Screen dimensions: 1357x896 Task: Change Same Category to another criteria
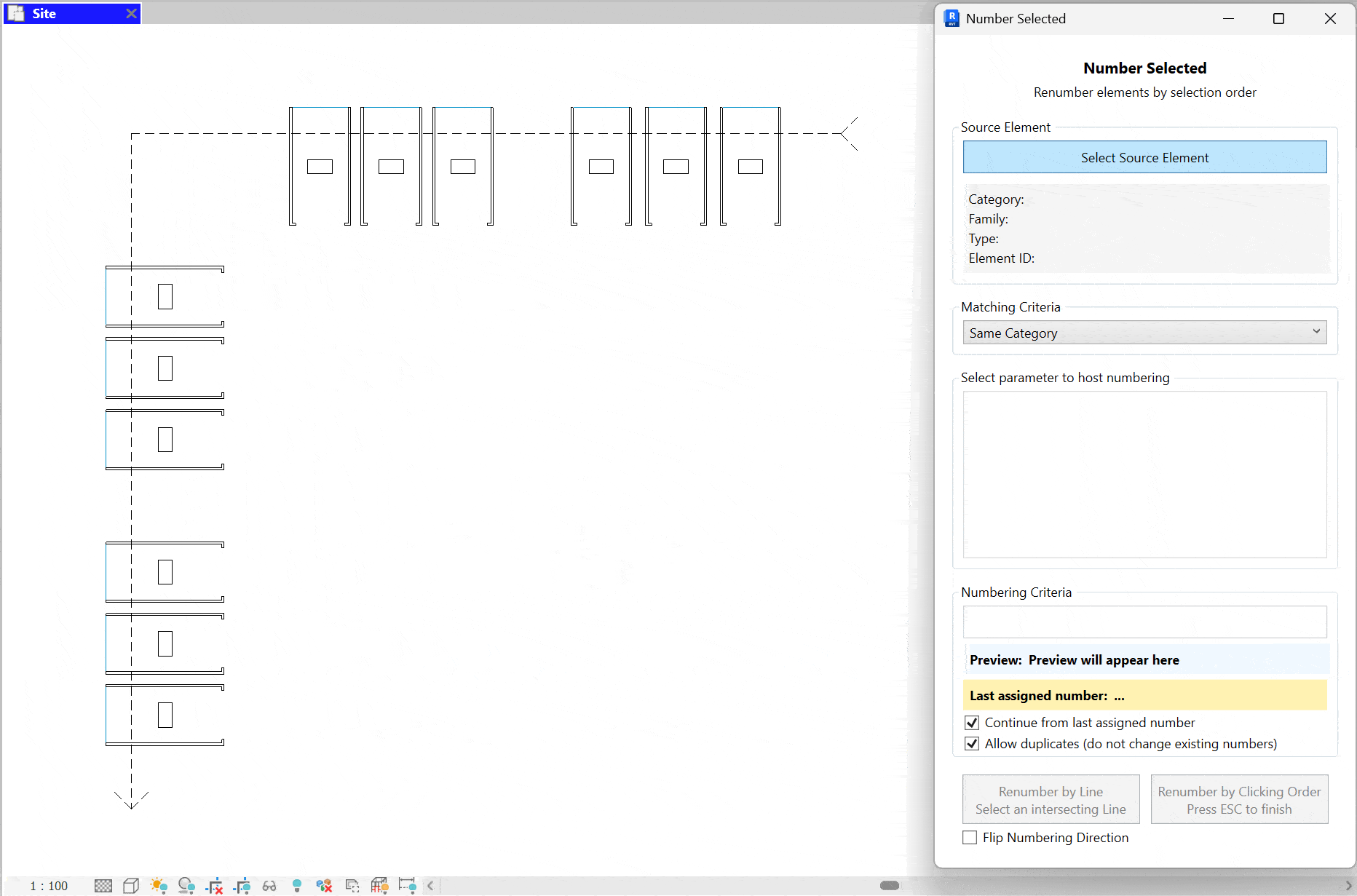click(x=1144, y=333)
